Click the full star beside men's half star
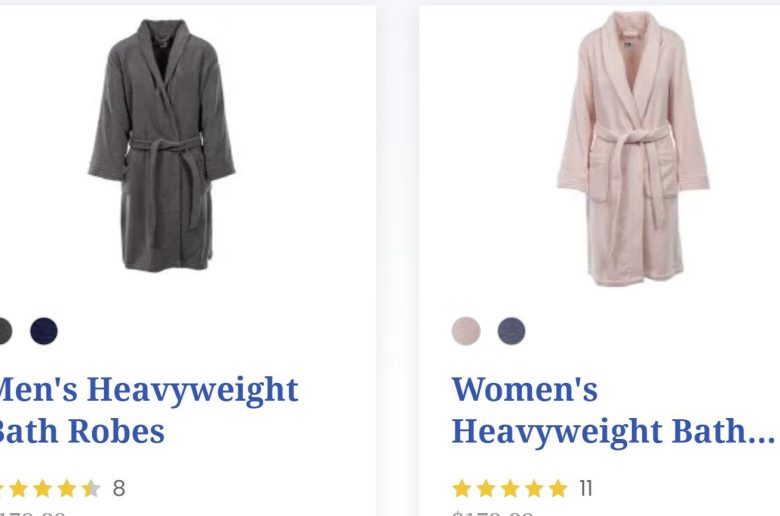 67,489
